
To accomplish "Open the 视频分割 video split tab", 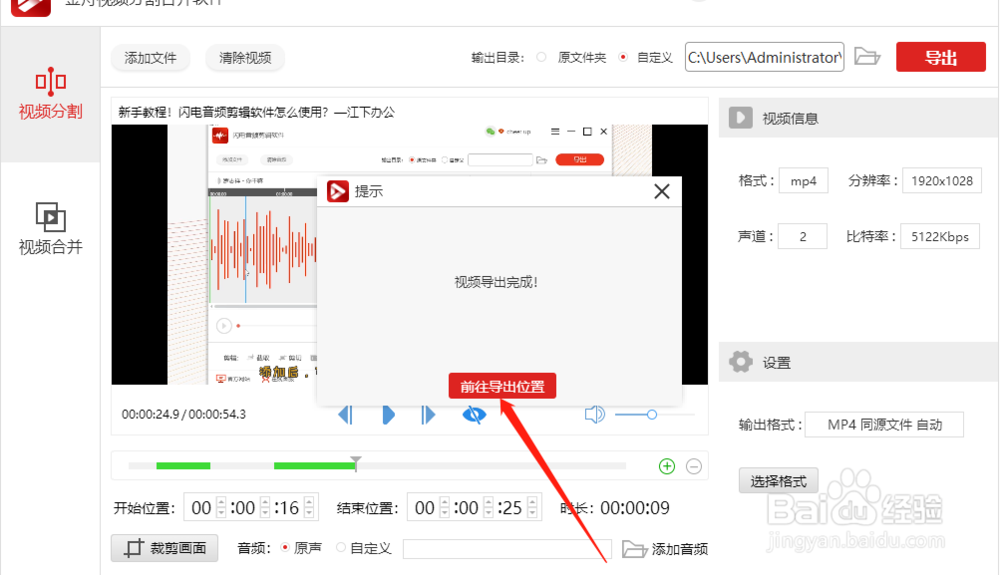I will pyautogui.click(x=50, y=94).
